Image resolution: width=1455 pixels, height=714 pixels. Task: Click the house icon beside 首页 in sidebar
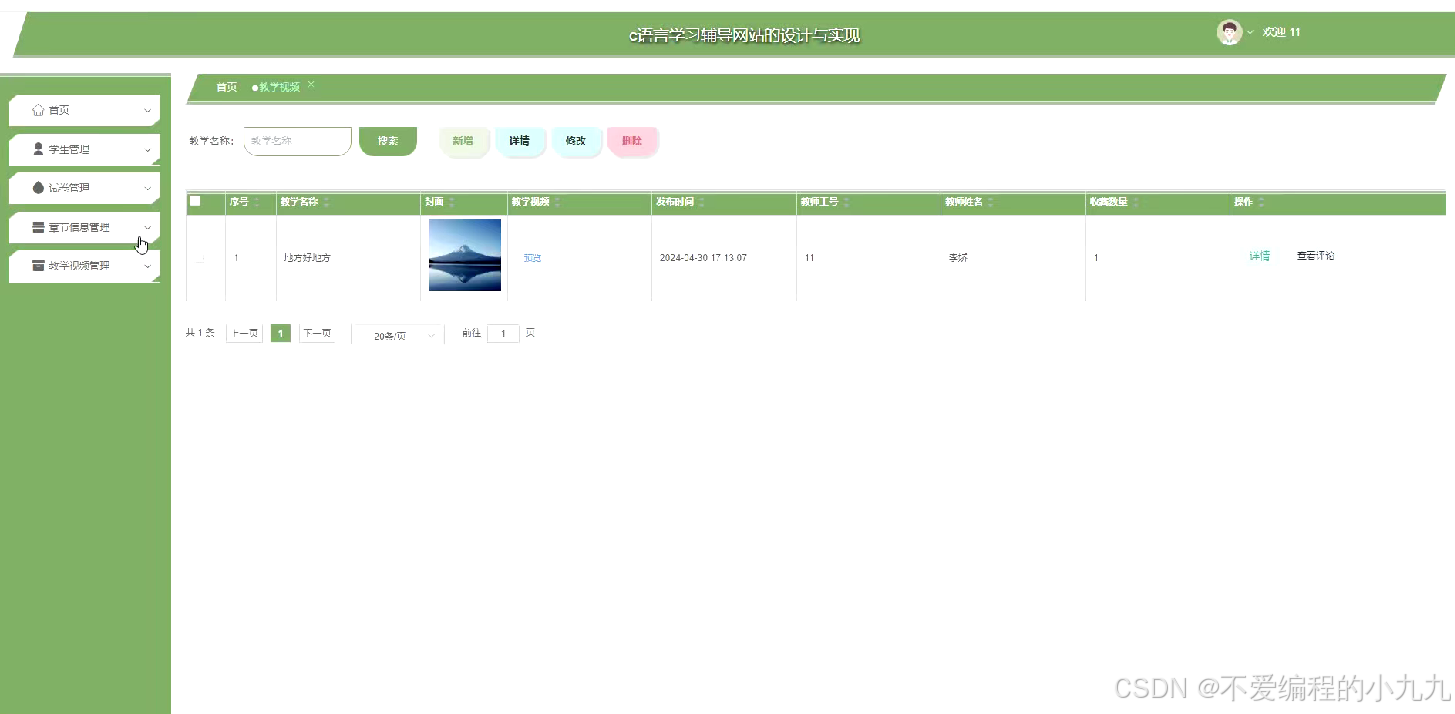pos(38,110)
